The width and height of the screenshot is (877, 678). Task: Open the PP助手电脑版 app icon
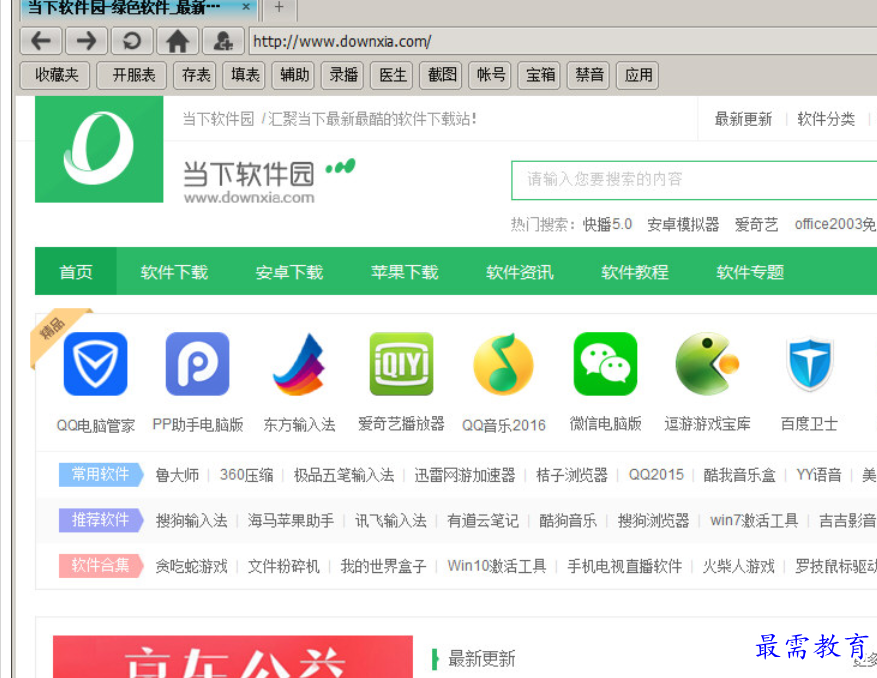point(197,364)
